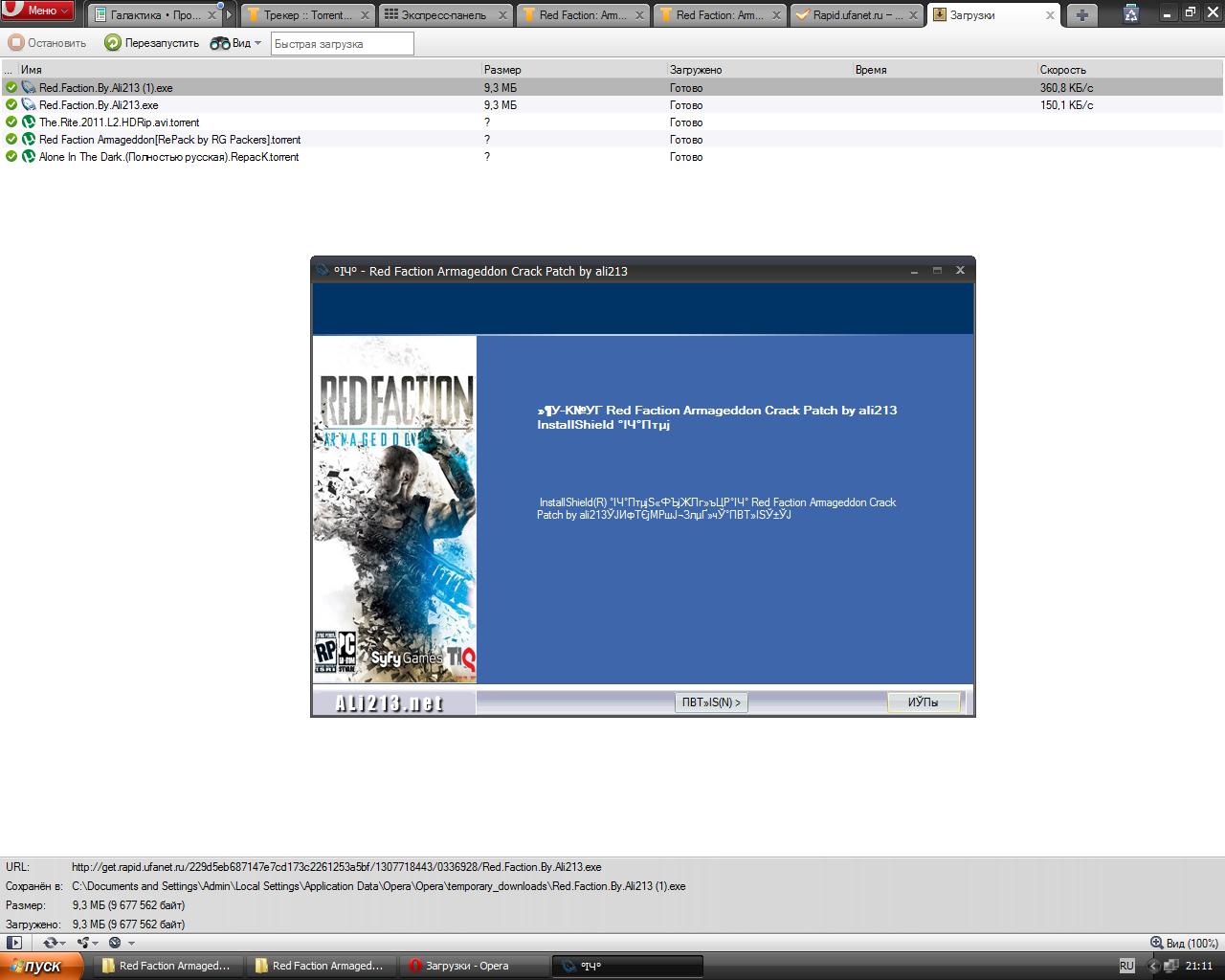
Task: Select The.Rite.2011.L2.HDRip.avi.torrent download
Action: tap(612, 122)
